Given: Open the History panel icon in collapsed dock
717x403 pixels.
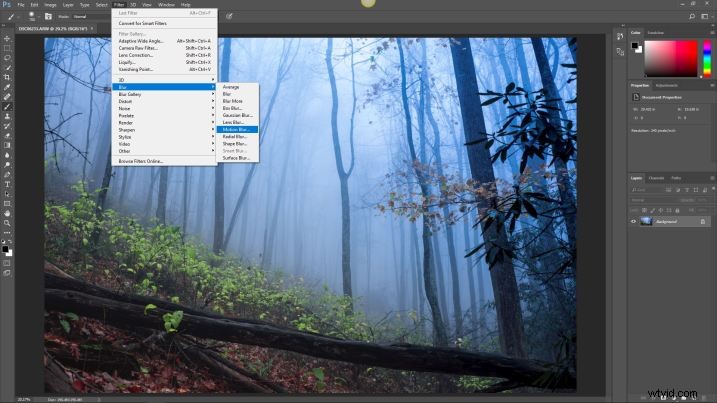Looking at the screenshot, I should (x=620, y=37).
